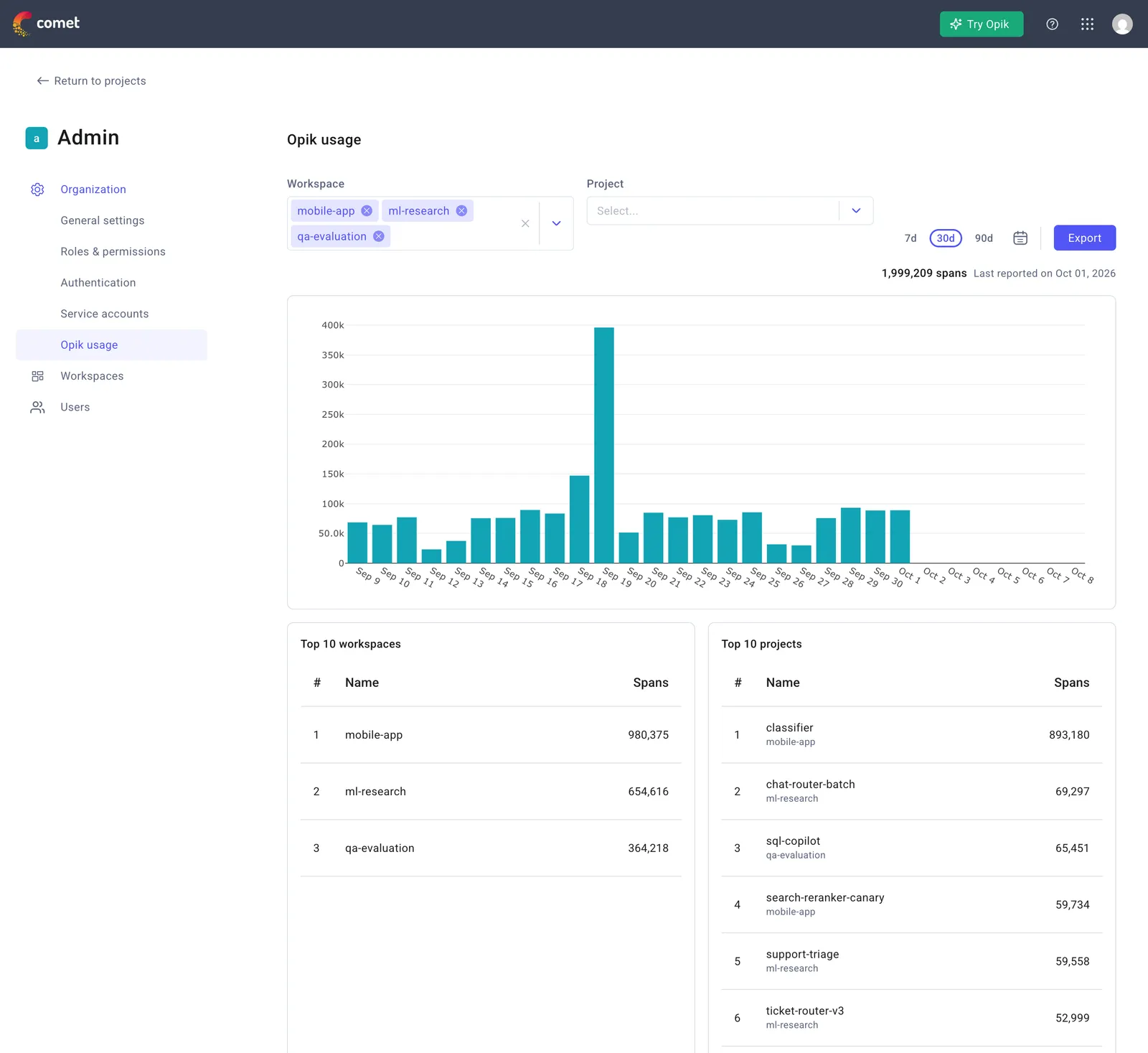Click the sql-copilot project row
The width and height of the screenshot is (1148, 1053).
point(911,848)
